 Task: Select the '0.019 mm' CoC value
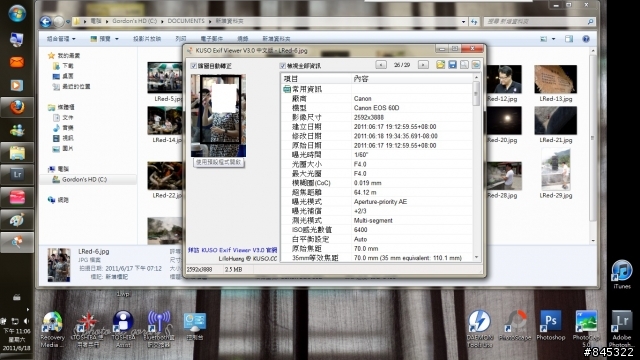(367, 183)
